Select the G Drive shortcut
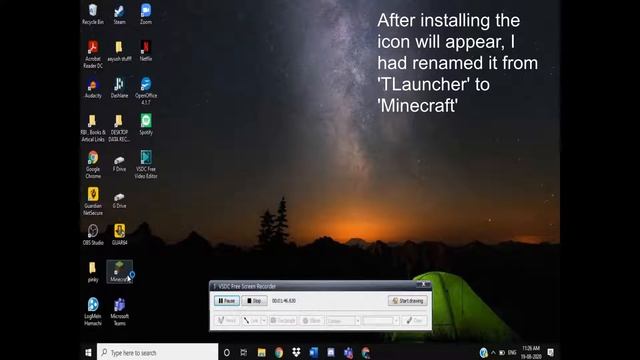Screen dimensions: 640x360 tap(119, 199)
